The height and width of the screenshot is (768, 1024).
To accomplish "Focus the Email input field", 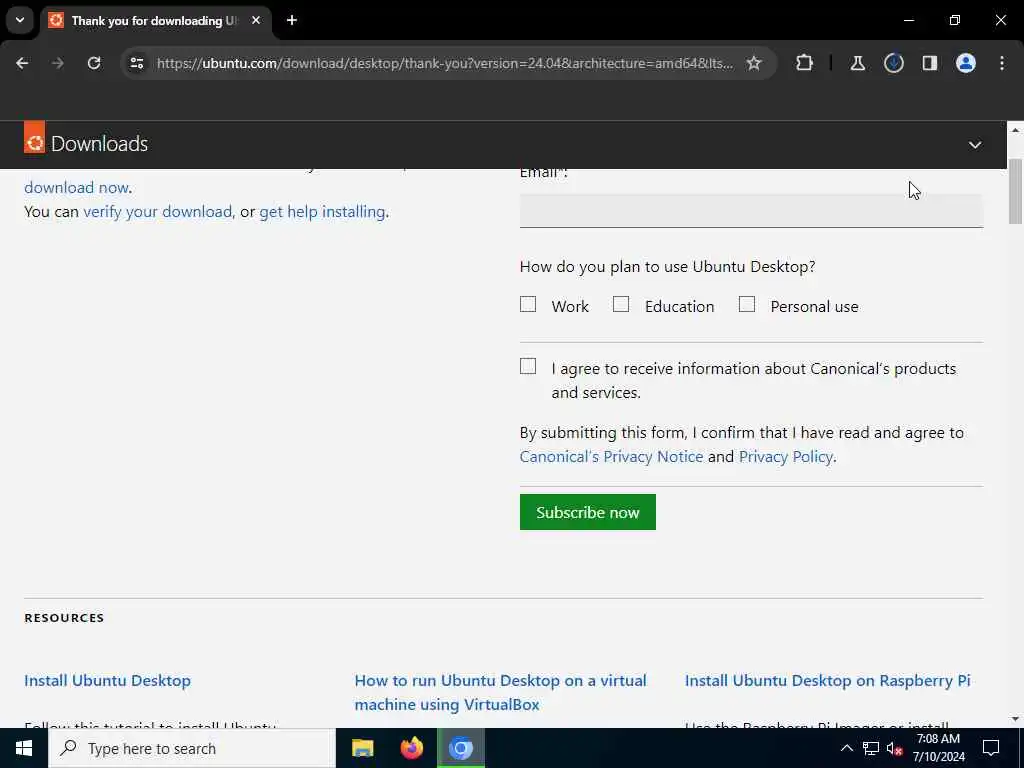I will coord(751,210).
